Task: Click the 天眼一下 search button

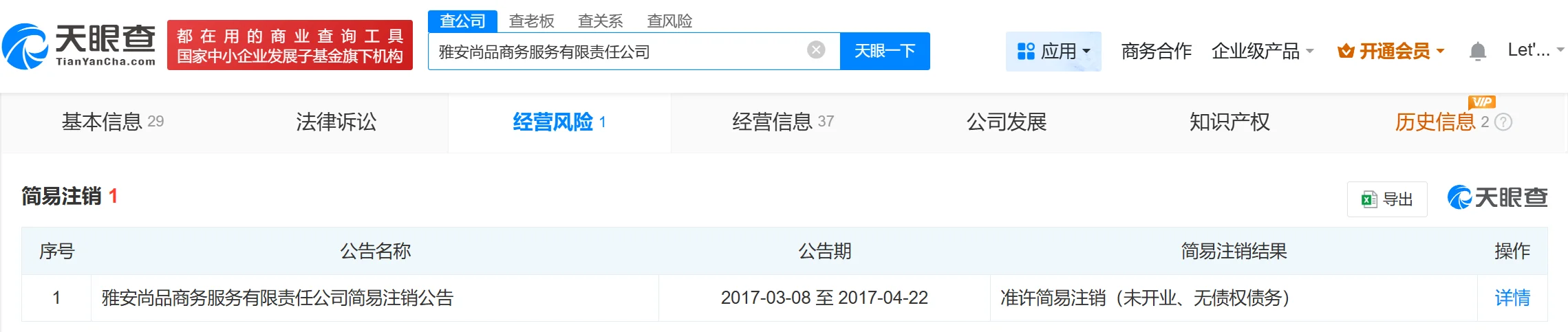Action: [885, 51]
